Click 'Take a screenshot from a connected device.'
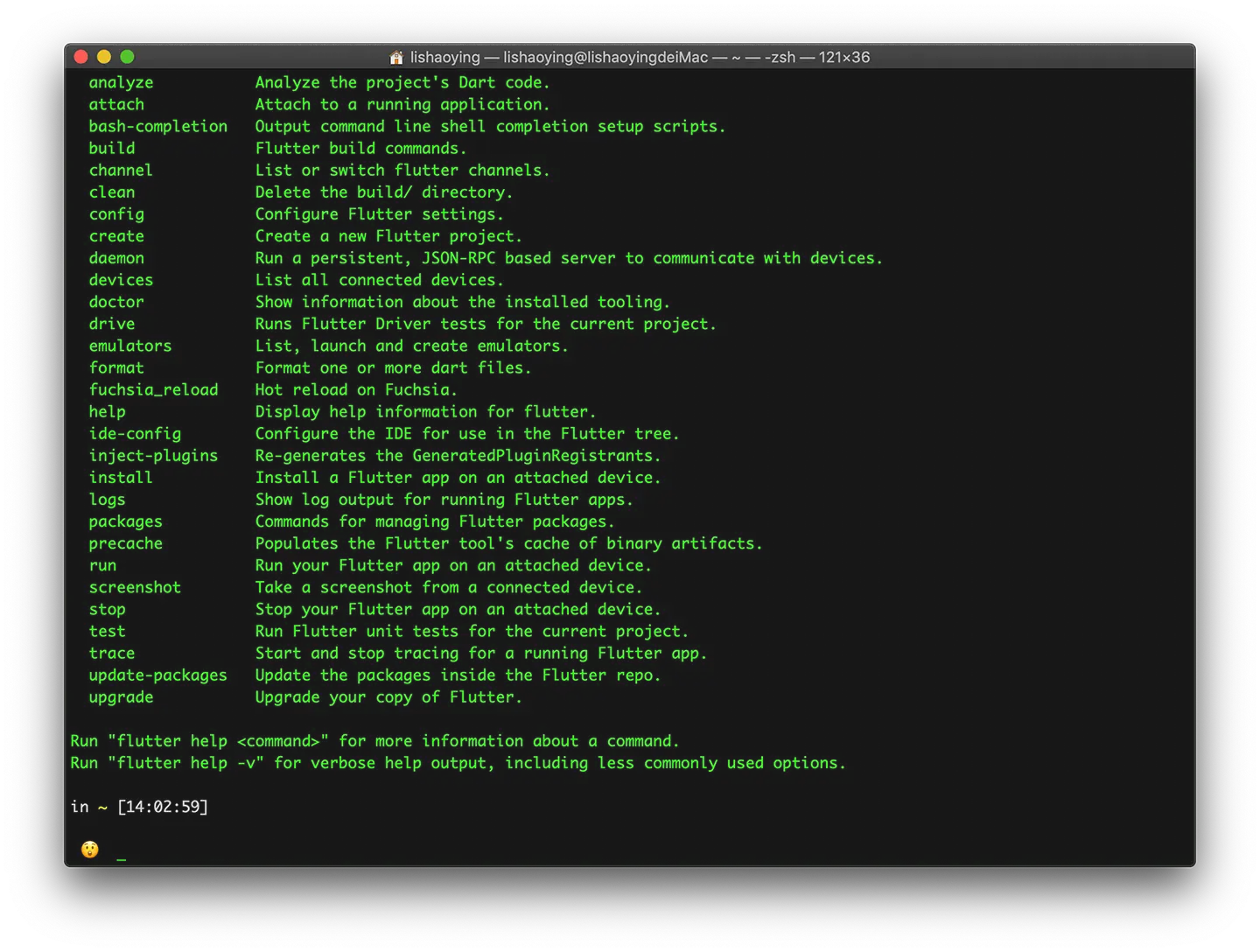Image resolution: width=1260 pixels, height=952 pixels. [x=449, y=587]
